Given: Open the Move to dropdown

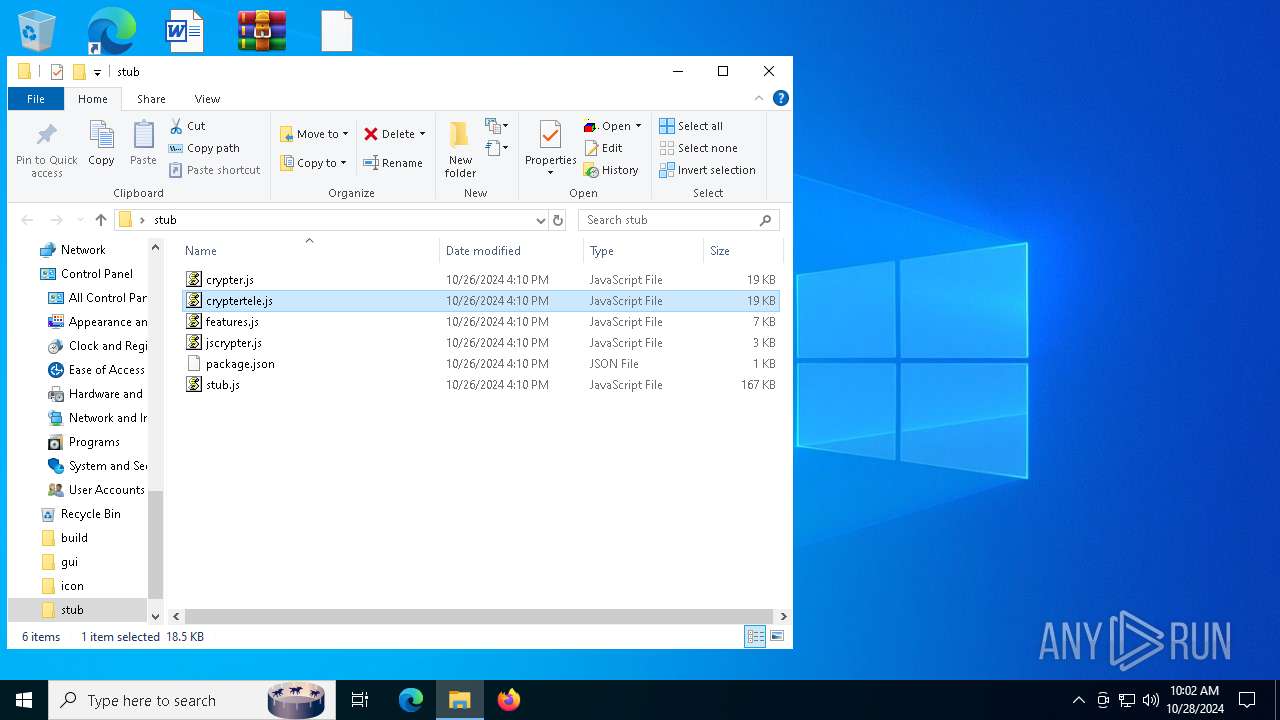Looking at the screenshot, I should pyautogui.click(x=314, y=134).
